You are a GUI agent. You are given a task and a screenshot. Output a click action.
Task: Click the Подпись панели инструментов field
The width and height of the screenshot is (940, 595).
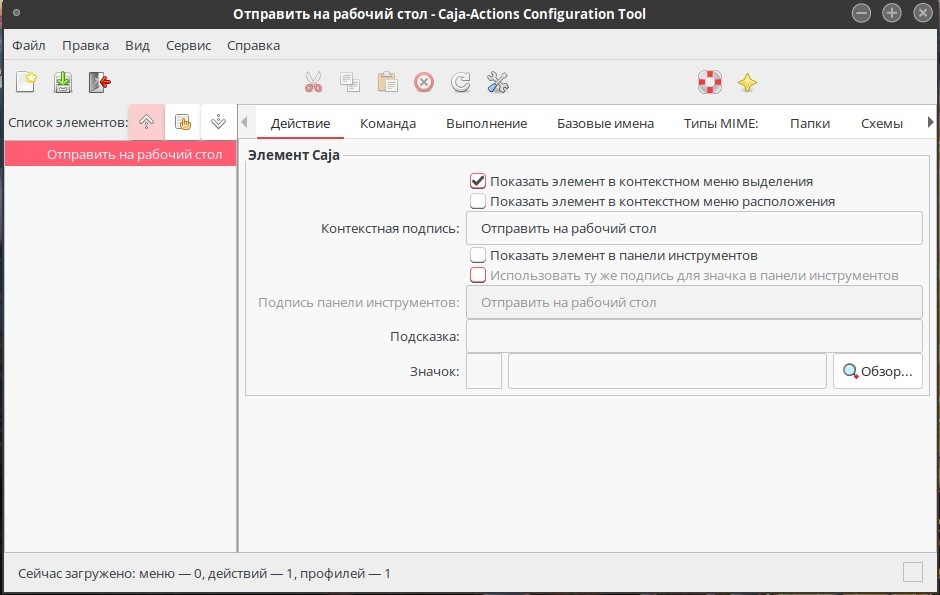click(694, 302)
